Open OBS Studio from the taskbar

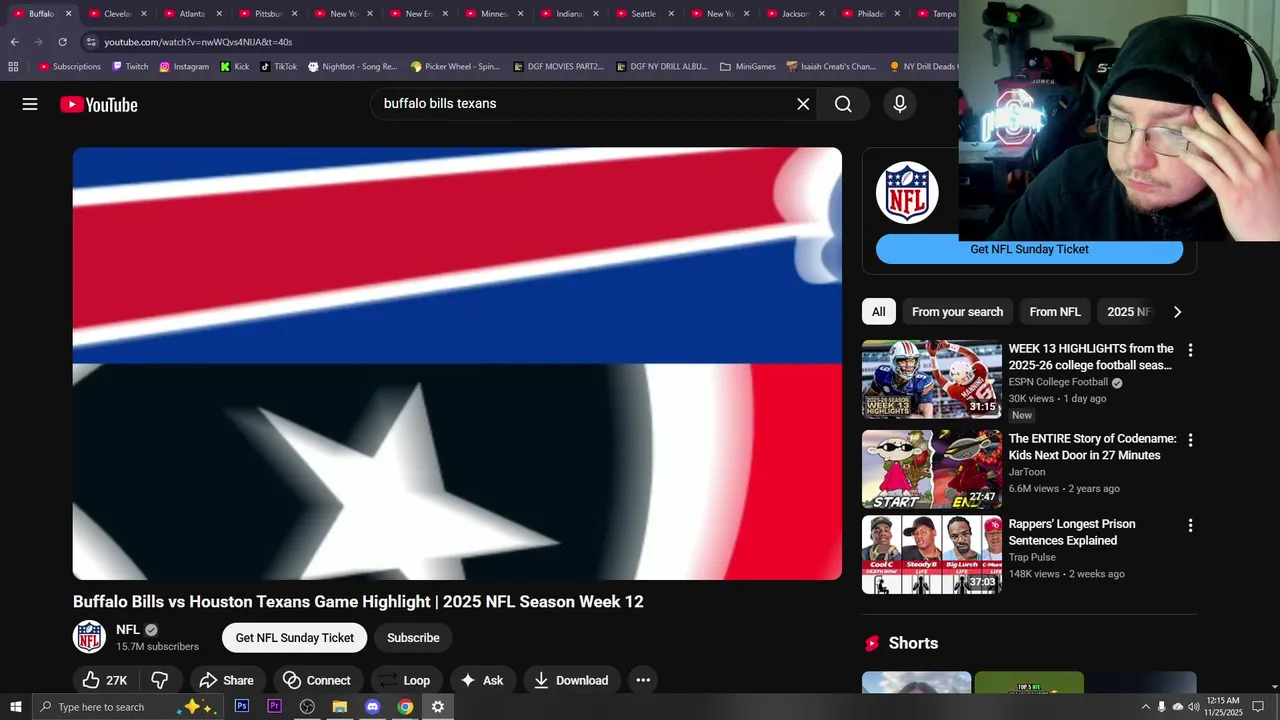click(x=307, y=707)
